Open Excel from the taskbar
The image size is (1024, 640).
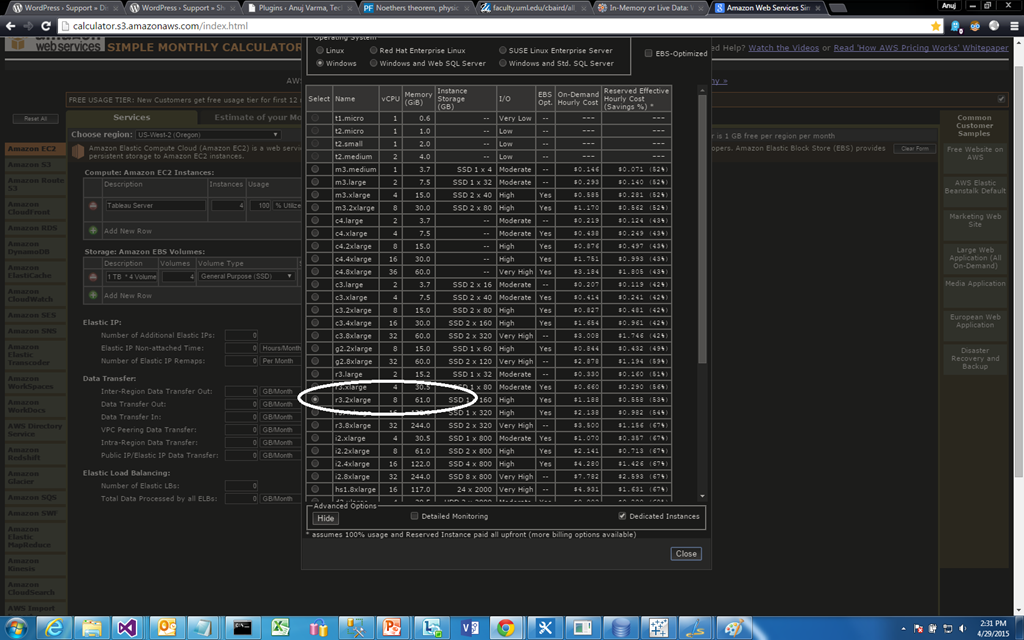coord(280,628)
